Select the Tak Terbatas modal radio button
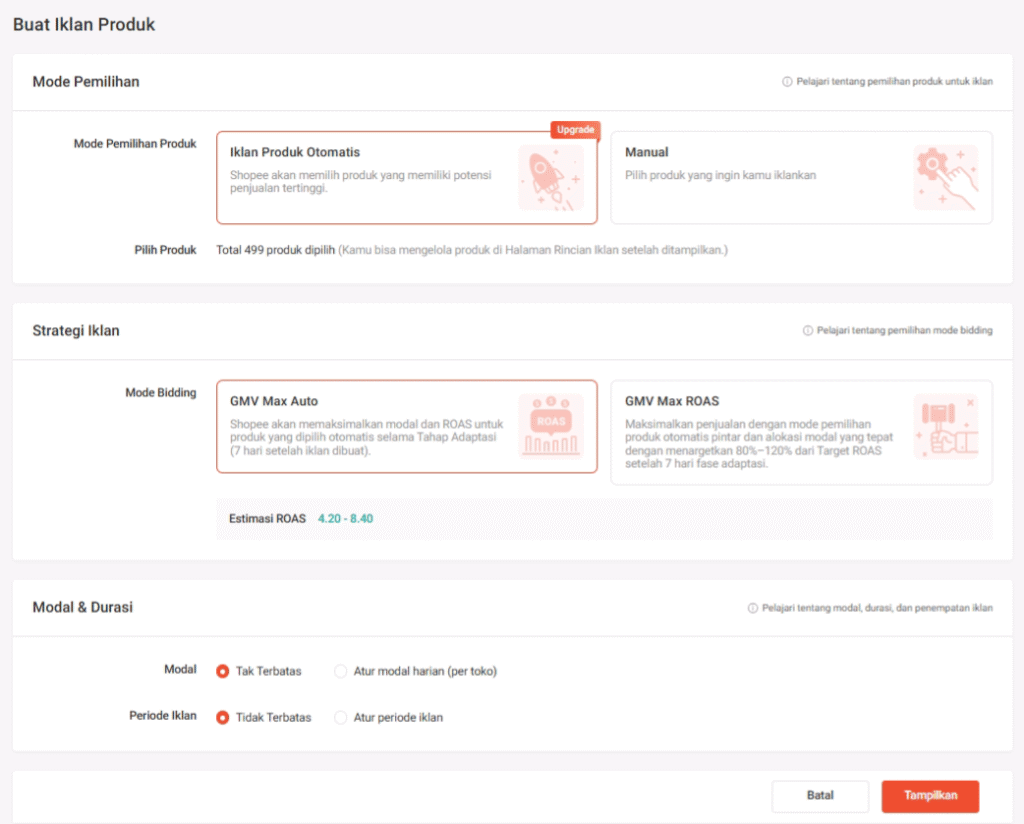This screenshot has height=824, width=1024. click(223, 671)
